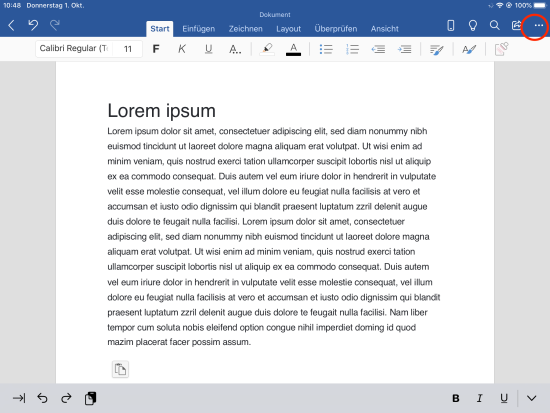Toggle bold with the F button
The height and width of the screenshot is (413, 550).
pyautogui.click(x=156, y=49)
